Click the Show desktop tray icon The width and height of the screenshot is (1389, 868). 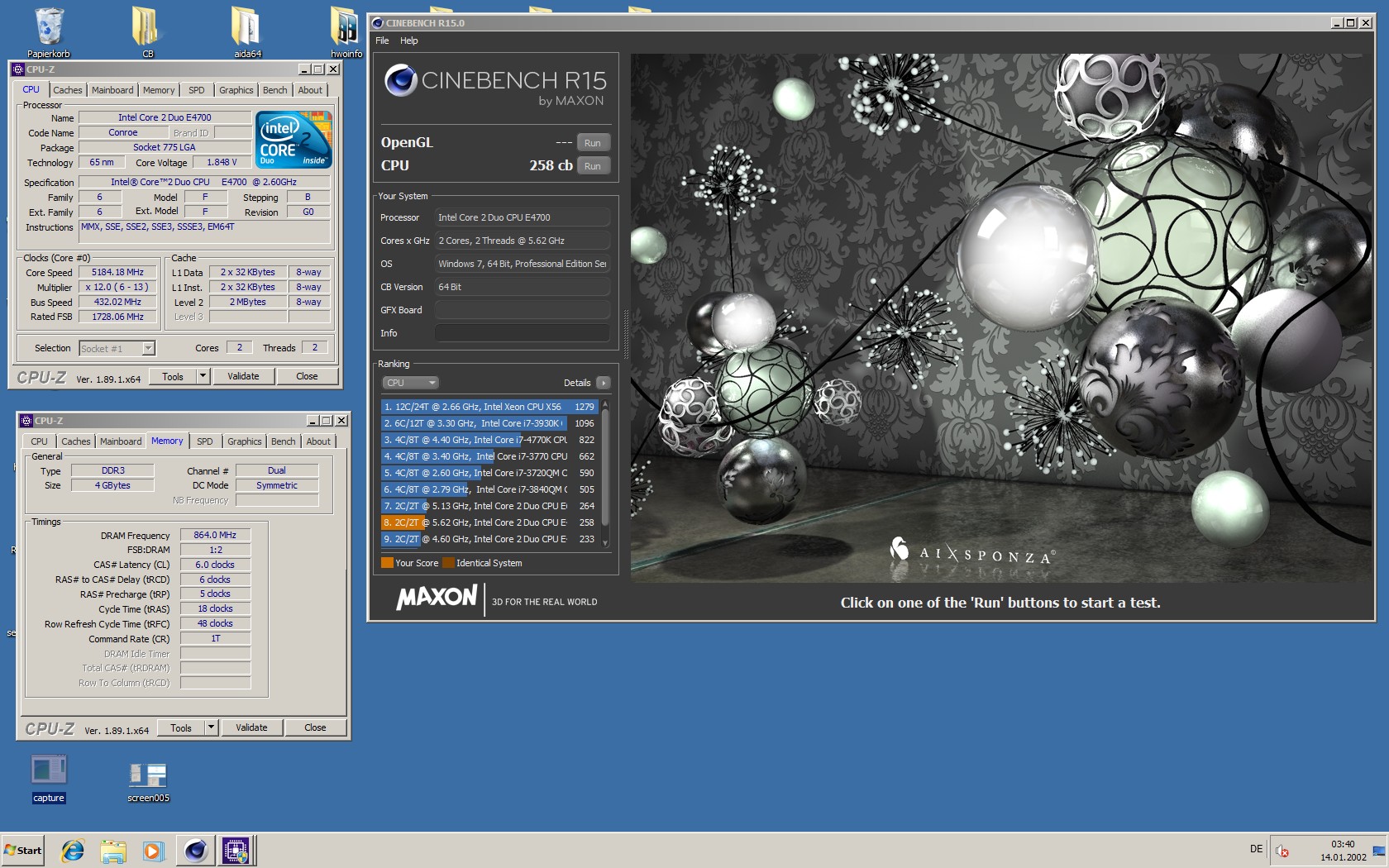coord(1379,850)
